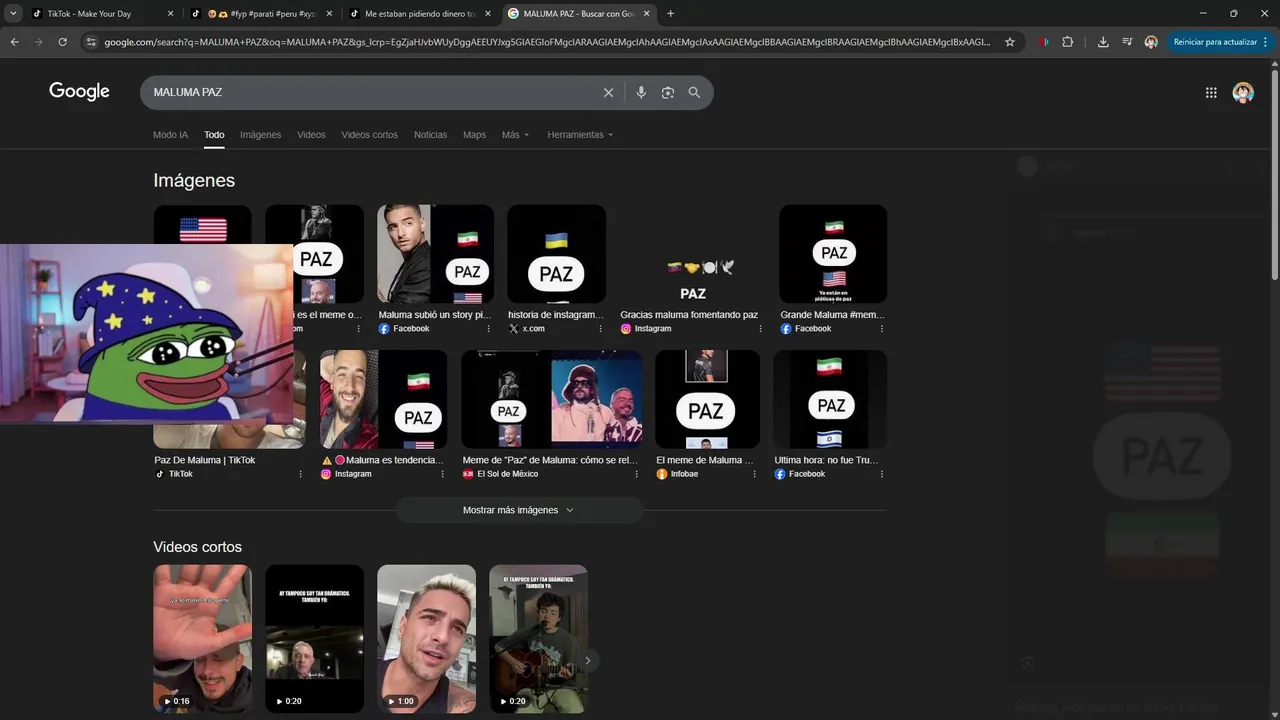Open tab search chevron in tab strip

(13, 14)
